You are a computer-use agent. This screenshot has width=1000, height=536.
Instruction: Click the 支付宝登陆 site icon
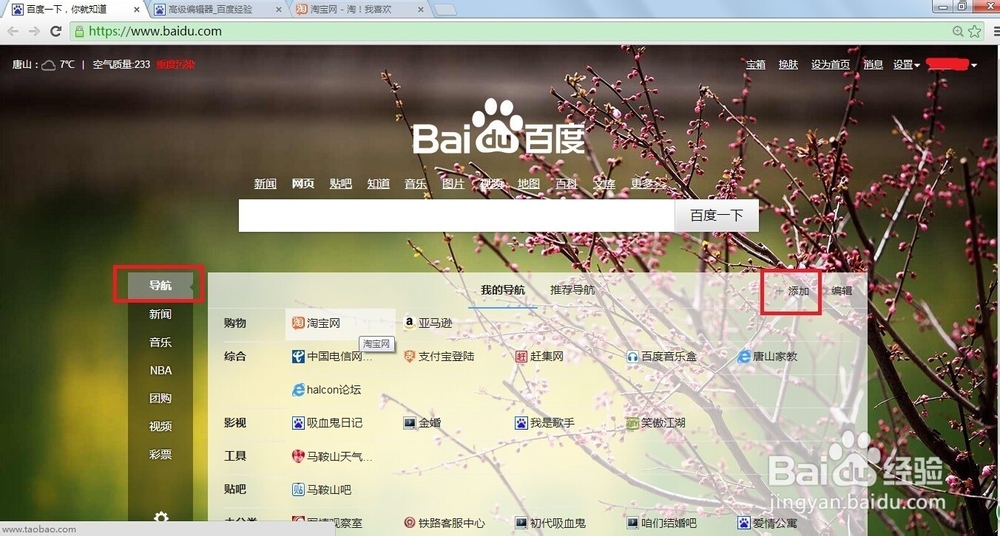(x=409, y=356)
